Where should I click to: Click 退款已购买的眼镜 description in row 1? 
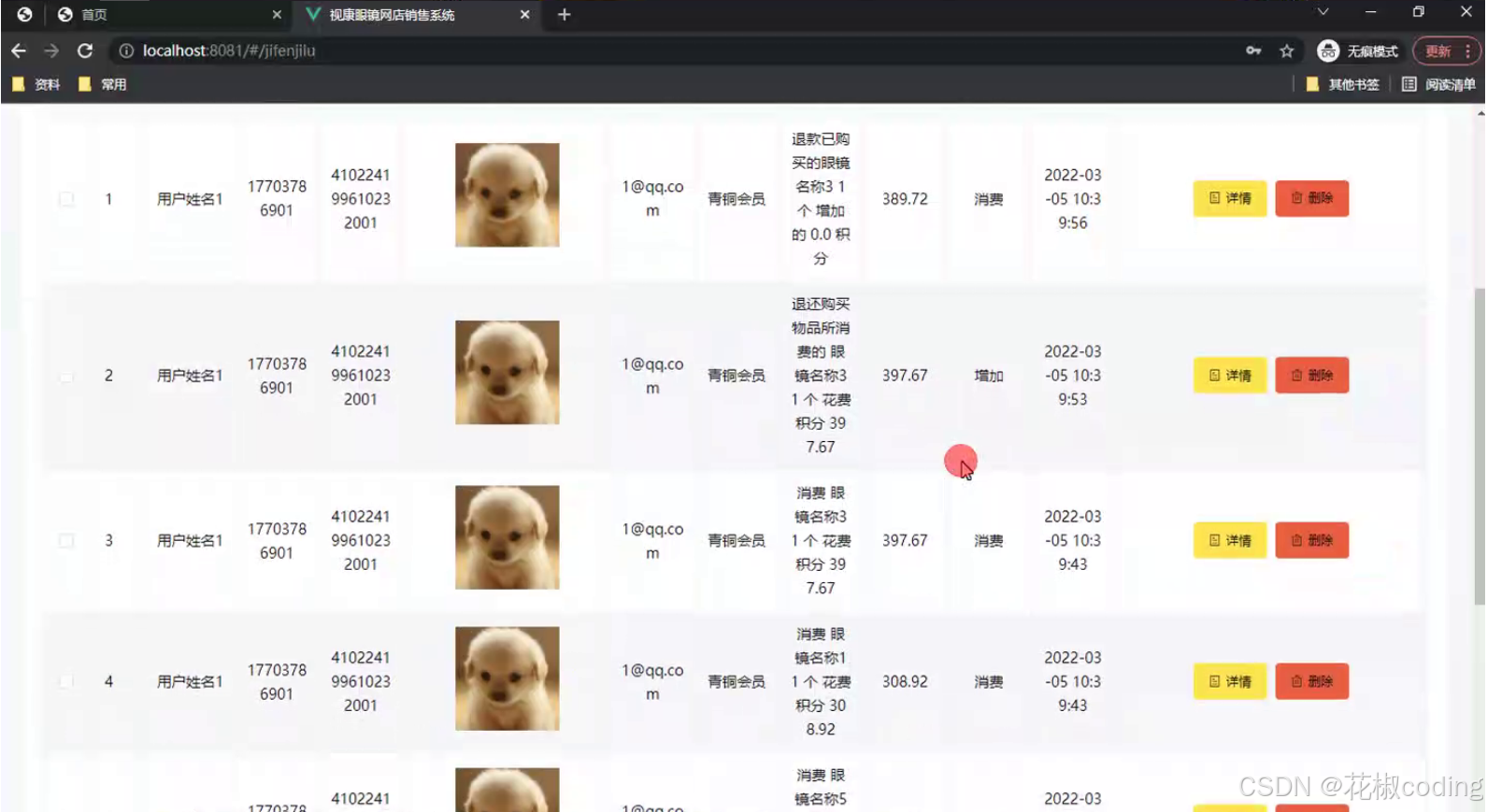click(821, 199)
